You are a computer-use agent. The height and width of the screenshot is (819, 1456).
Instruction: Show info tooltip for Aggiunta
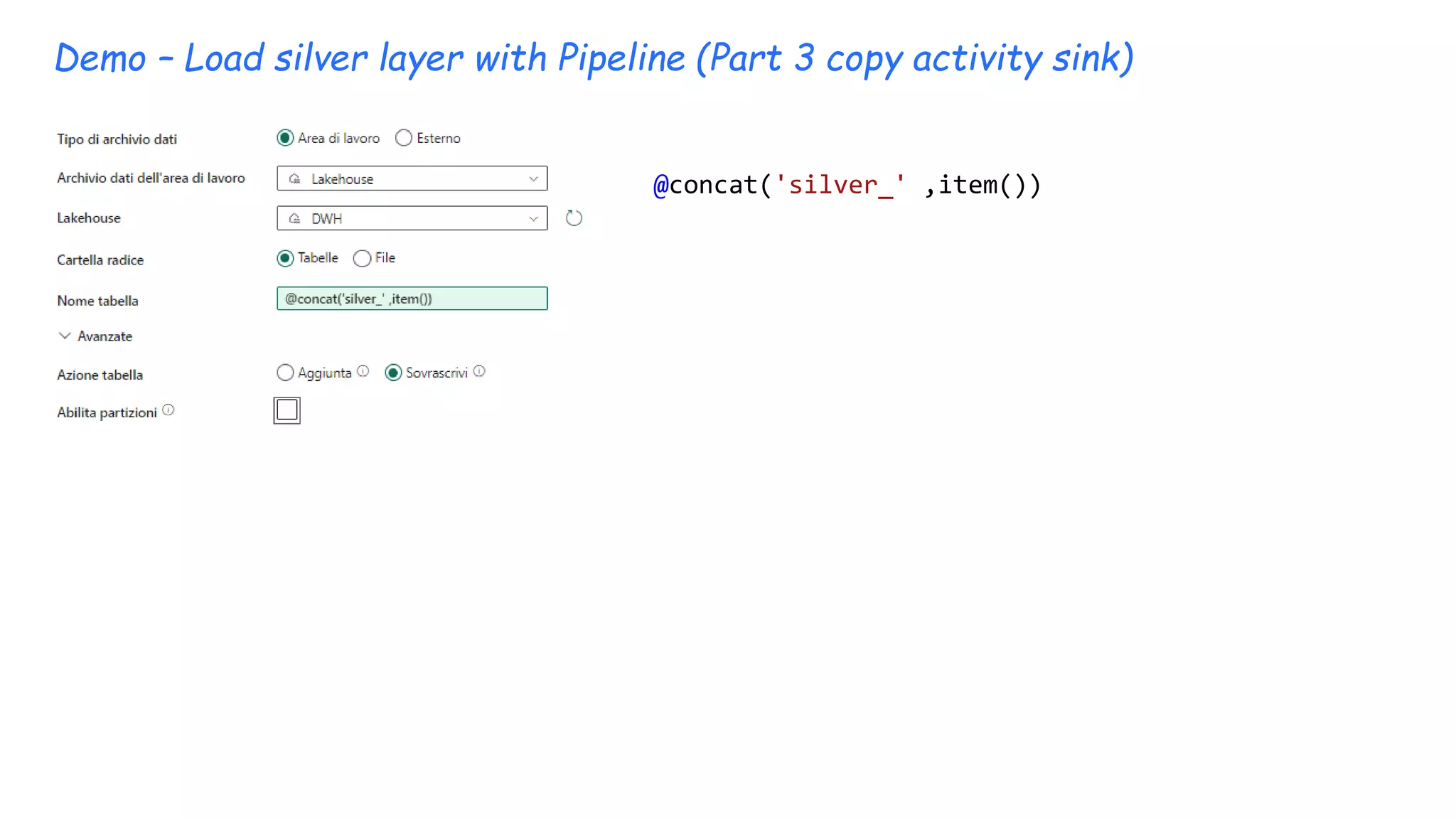click(x=363, y=371)
